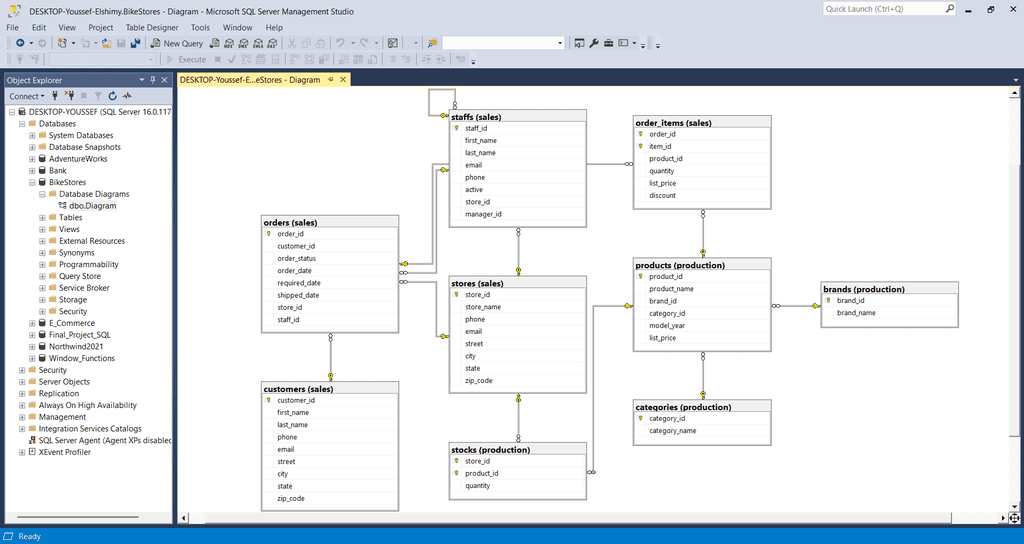Select dbo.Diagram in the Object Explorer

tap(92, 206)
